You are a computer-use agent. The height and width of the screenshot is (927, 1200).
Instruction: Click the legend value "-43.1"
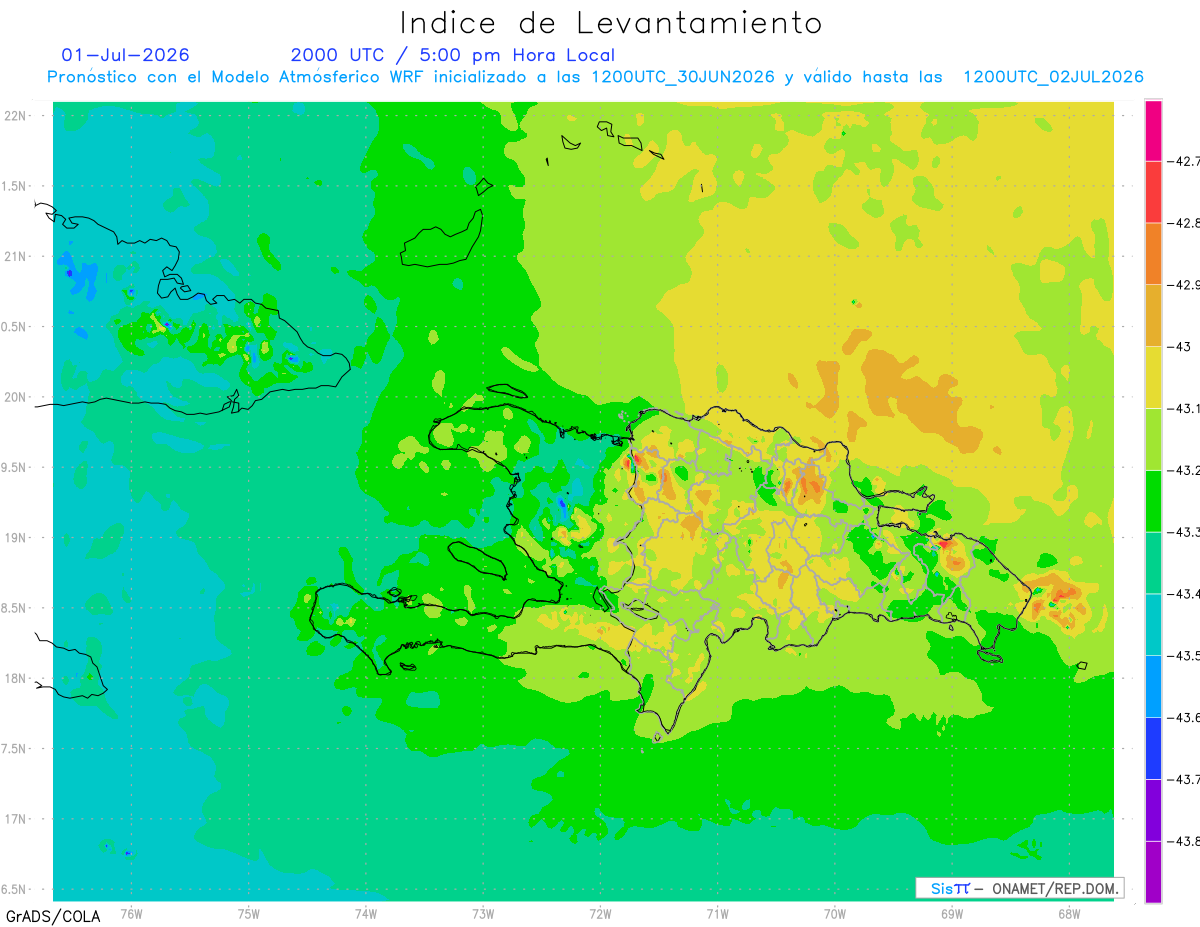point(1186,408)
